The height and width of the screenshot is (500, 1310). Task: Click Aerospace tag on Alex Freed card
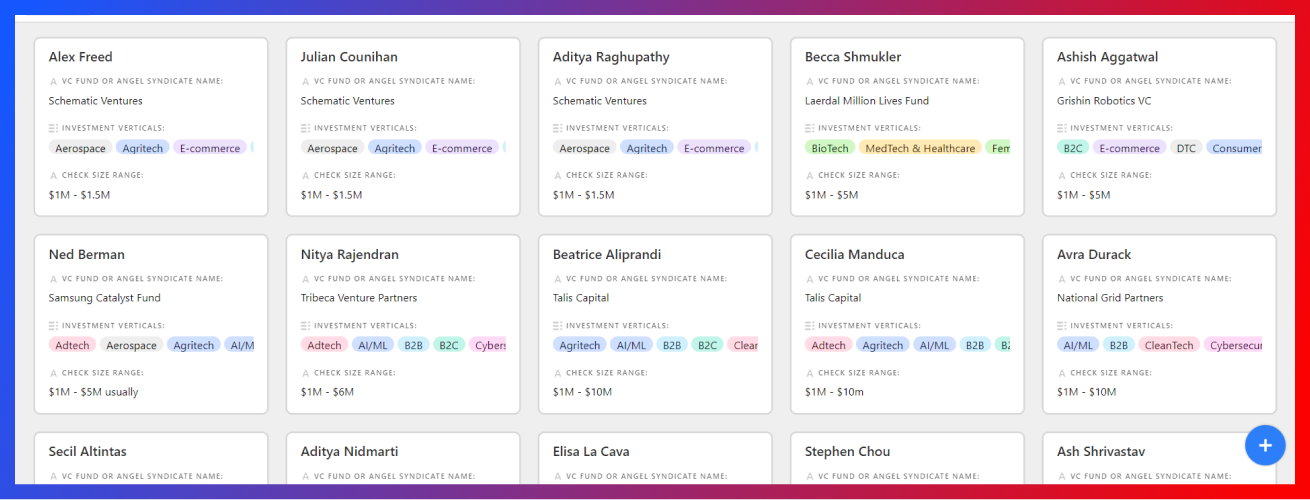pyautogui.click(x=80, y=148)
